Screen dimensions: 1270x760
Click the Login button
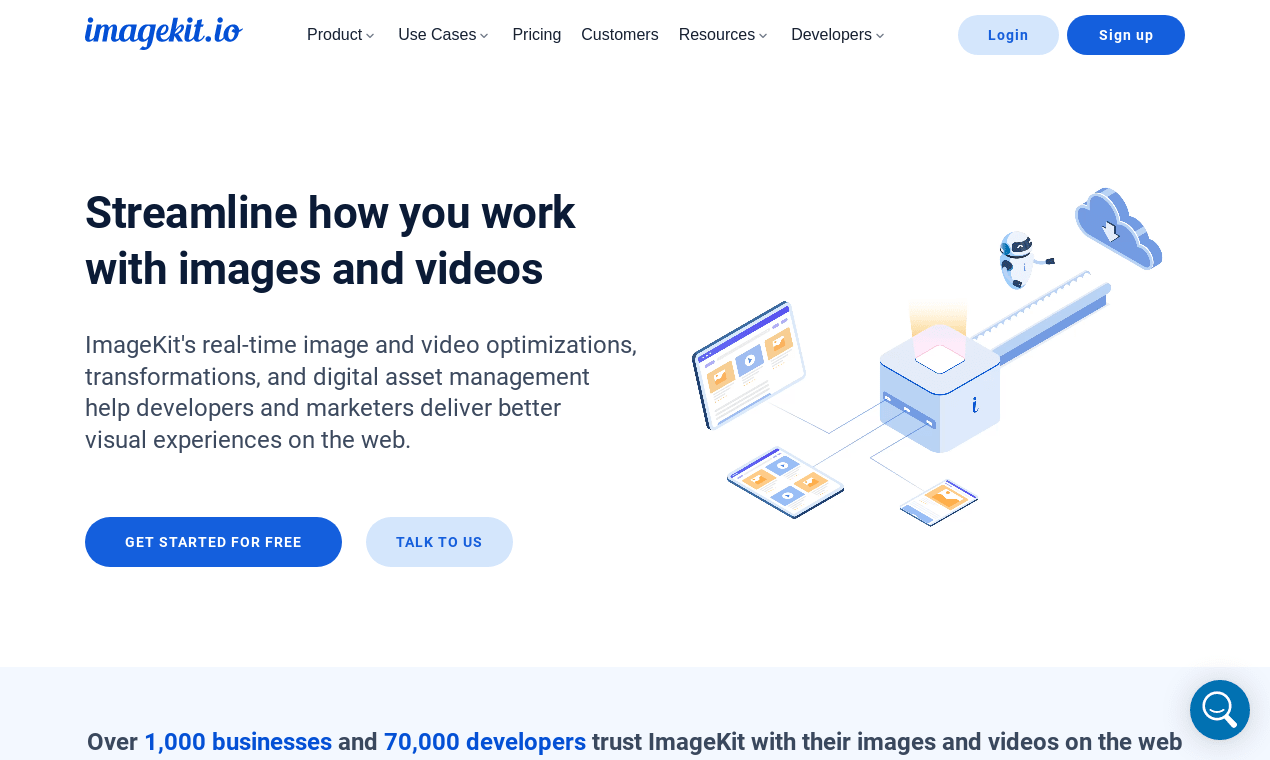click(1008, 35)
